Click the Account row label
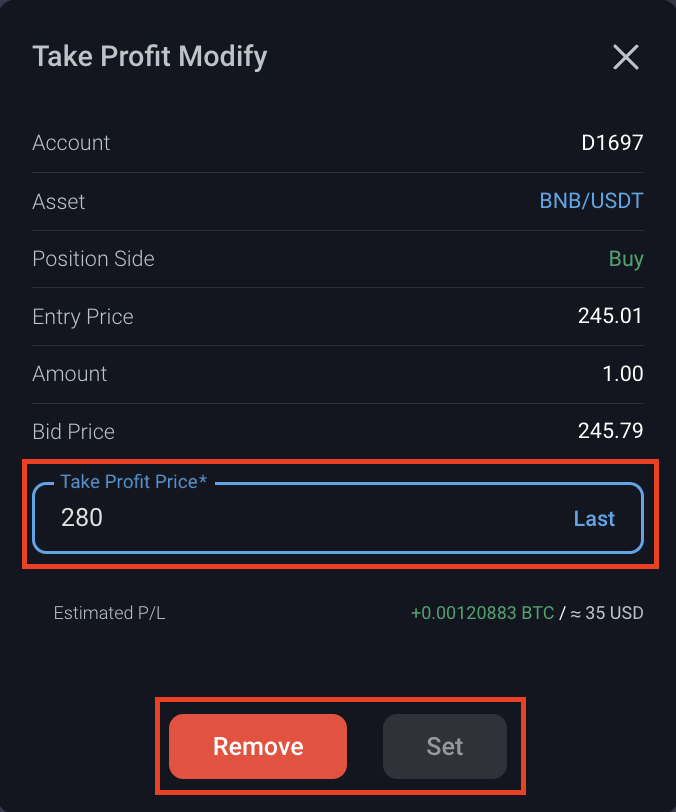This screenshot has width=676, height=812. tap(71, 143)
